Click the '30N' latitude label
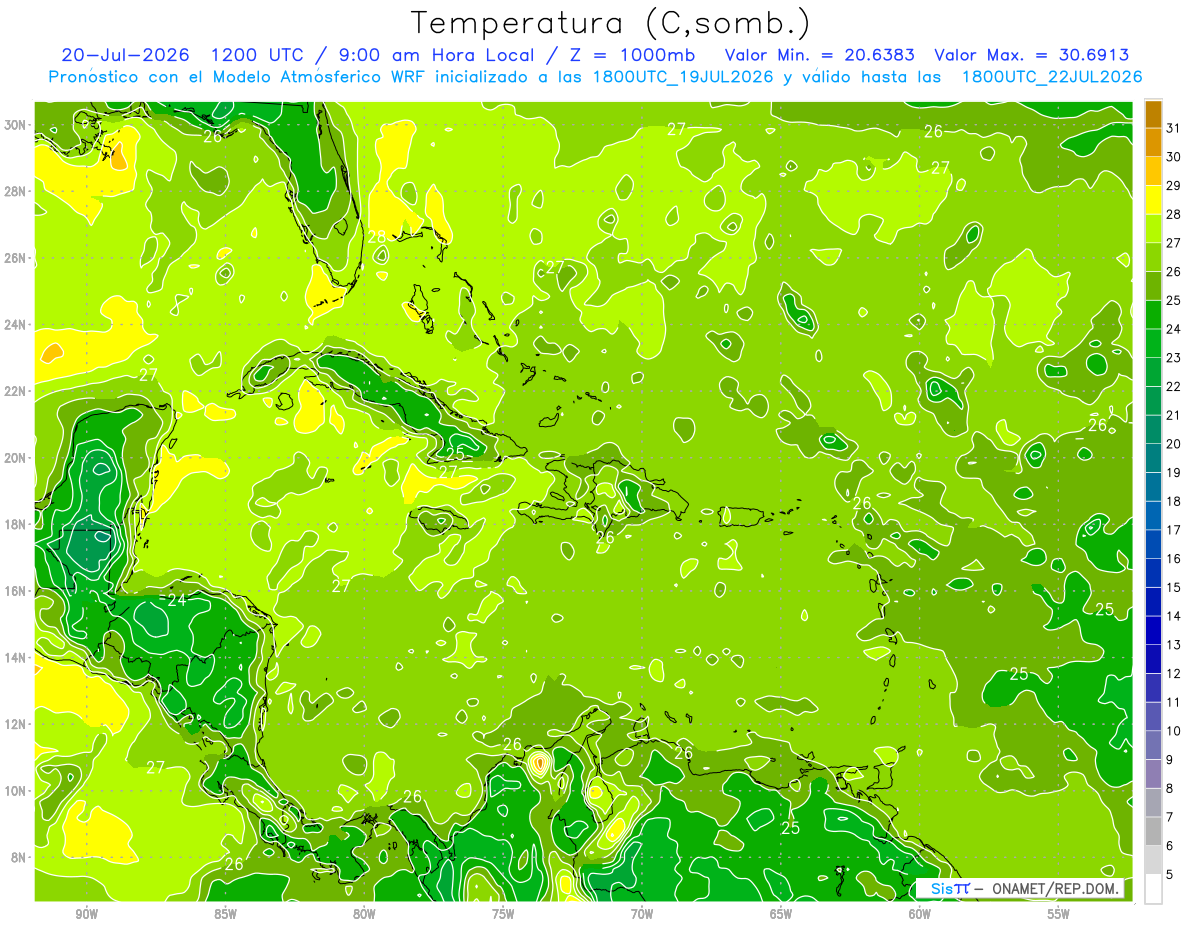Viewport: 1200px width, 927px height. point(16,125)
